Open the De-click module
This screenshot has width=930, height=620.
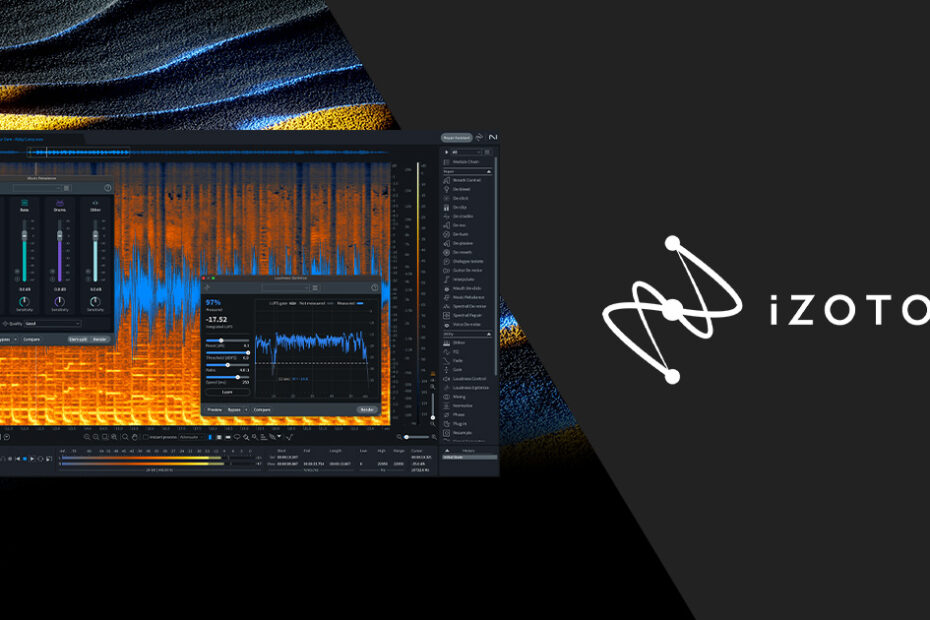click(462, 198)
